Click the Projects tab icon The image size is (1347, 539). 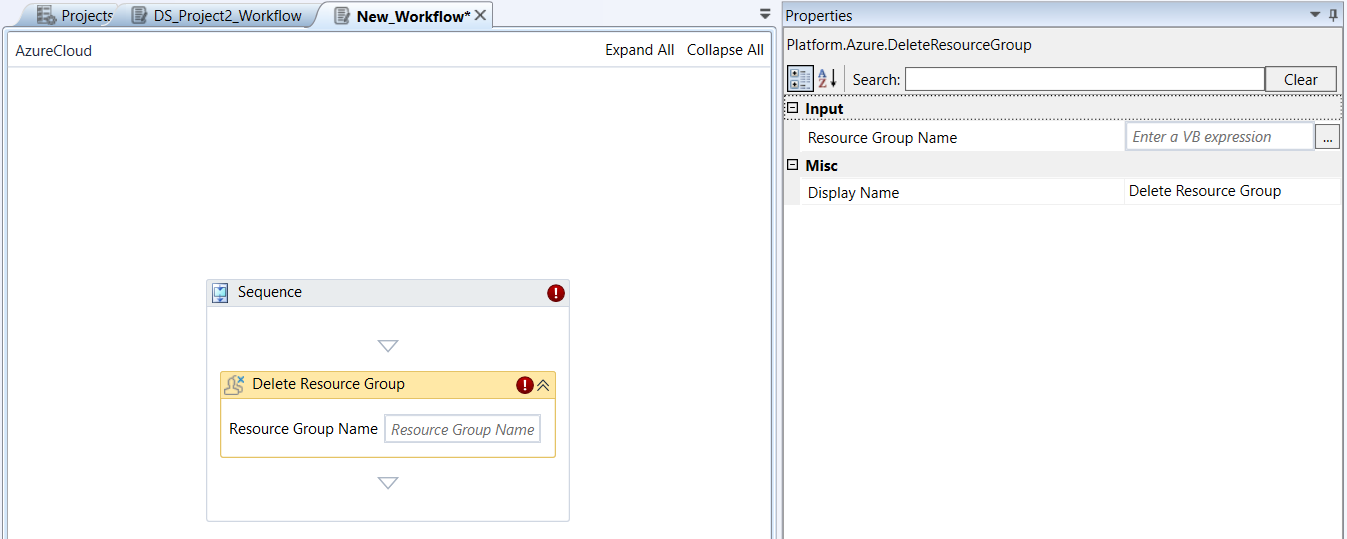point(46,15)
